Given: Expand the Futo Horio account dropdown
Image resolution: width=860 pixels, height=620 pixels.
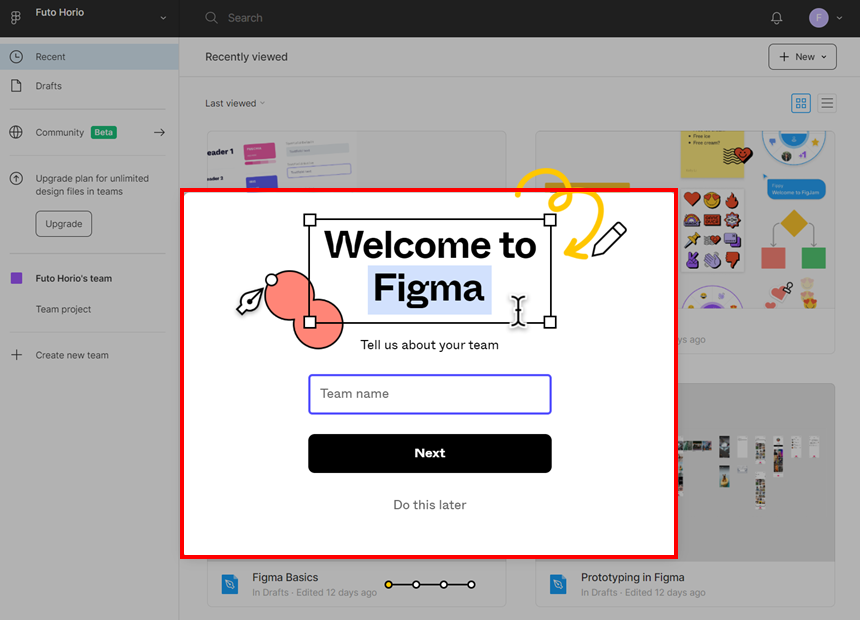Looking at the screenshot, I should click(x=163, y=18).
